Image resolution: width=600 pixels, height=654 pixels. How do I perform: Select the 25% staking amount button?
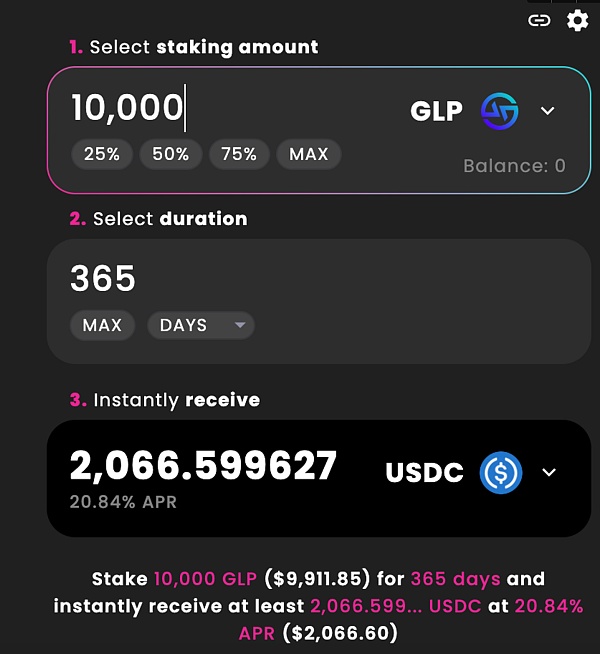click(x=101, y=154)
